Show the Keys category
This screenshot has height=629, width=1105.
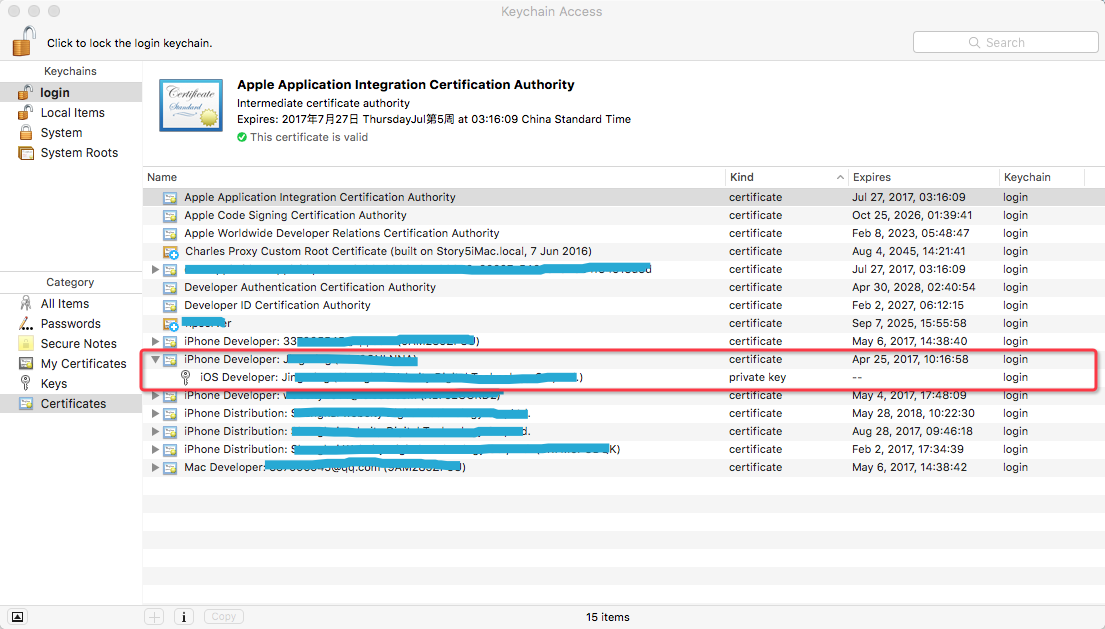click(70, 383)
